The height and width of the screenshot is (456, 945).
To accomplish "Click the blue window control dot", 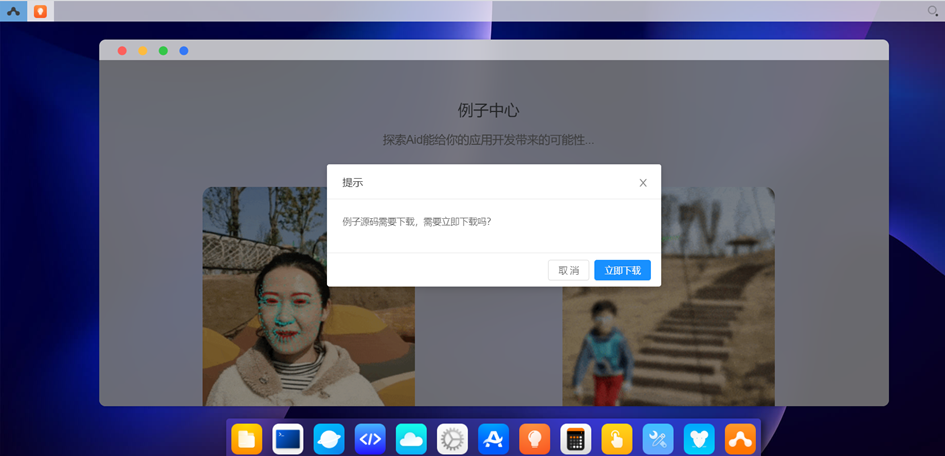I will pos(184,51).
